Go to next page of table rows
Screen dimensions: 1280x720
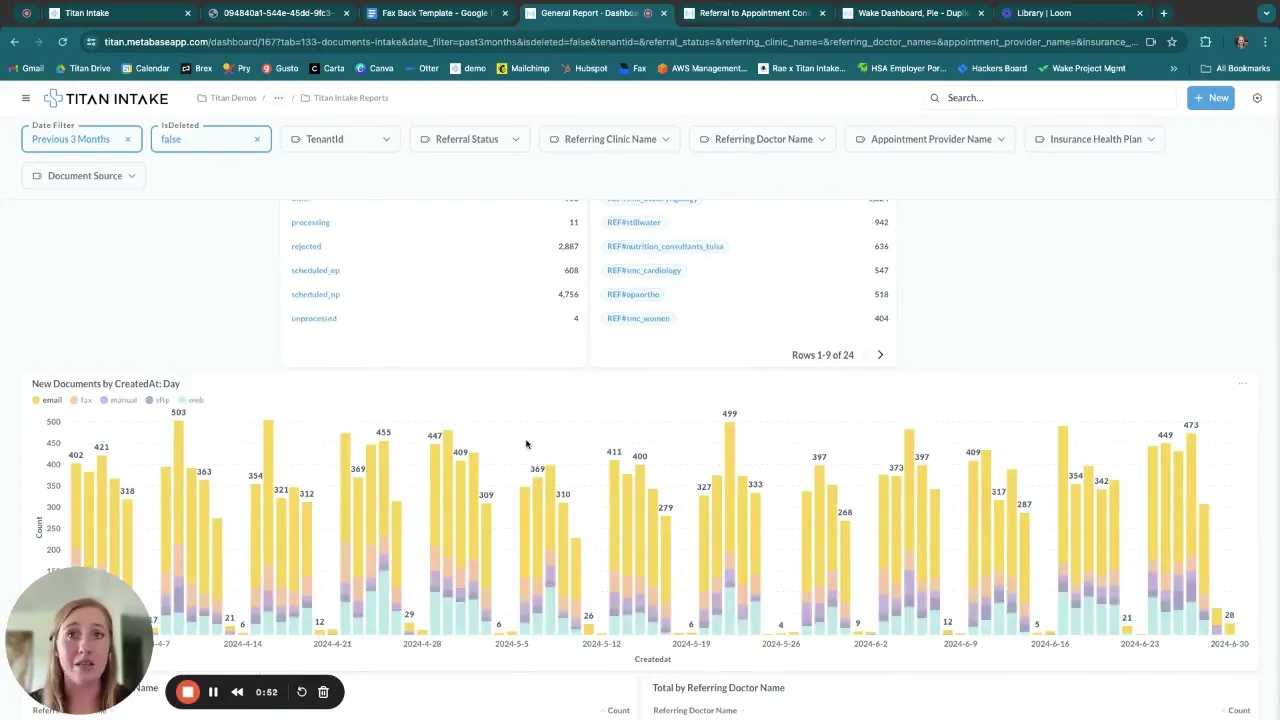tap(880, 355)
